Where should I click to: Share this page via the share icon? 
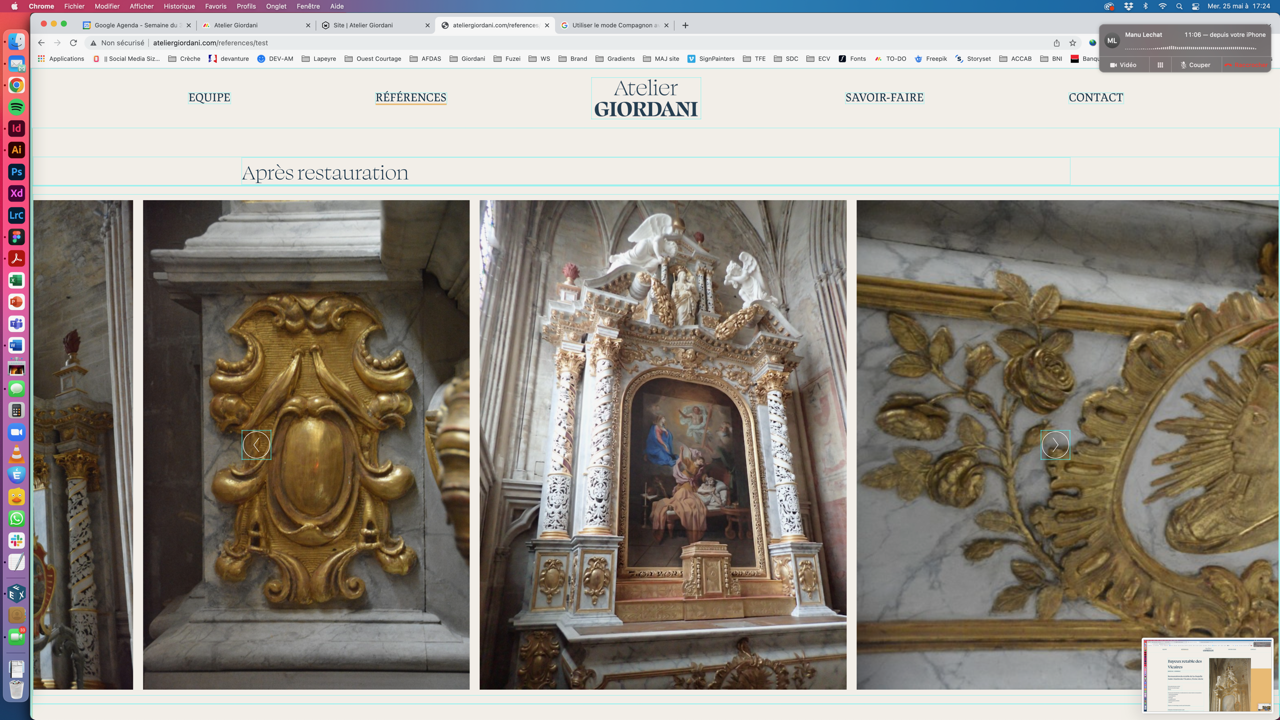coord(1056,43)
